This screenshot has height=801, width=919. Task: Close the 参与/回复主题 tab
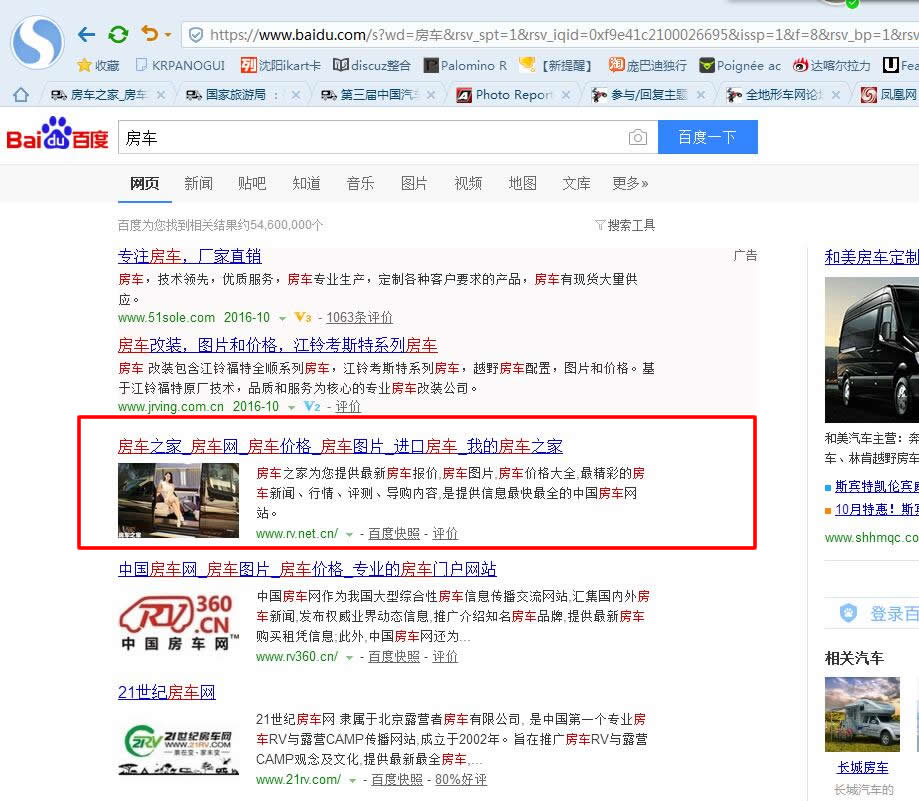pyautogui.click(x=700, y=94)
